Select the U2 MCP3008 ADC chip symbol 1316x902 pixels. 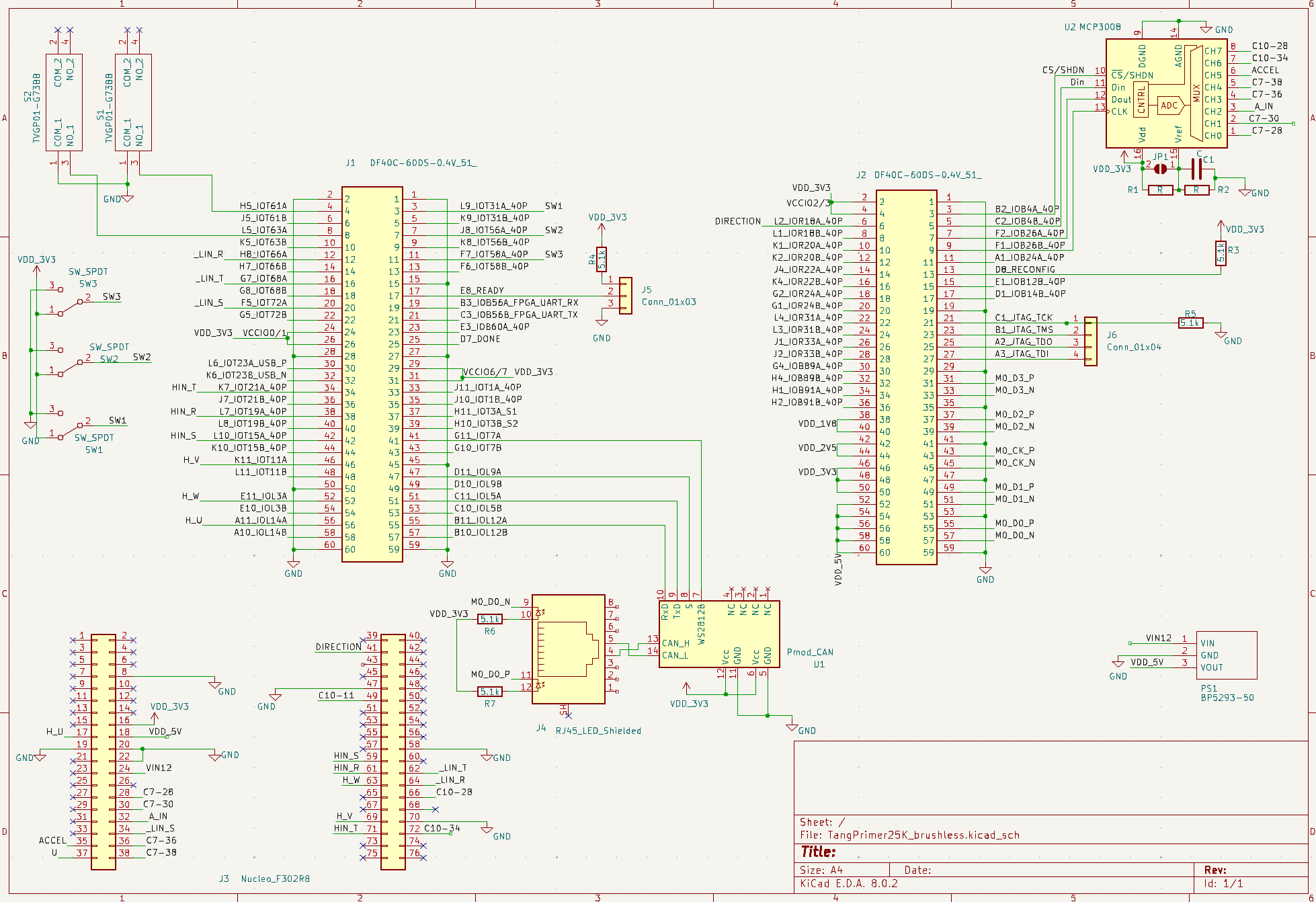click(x=1167, y=93)
